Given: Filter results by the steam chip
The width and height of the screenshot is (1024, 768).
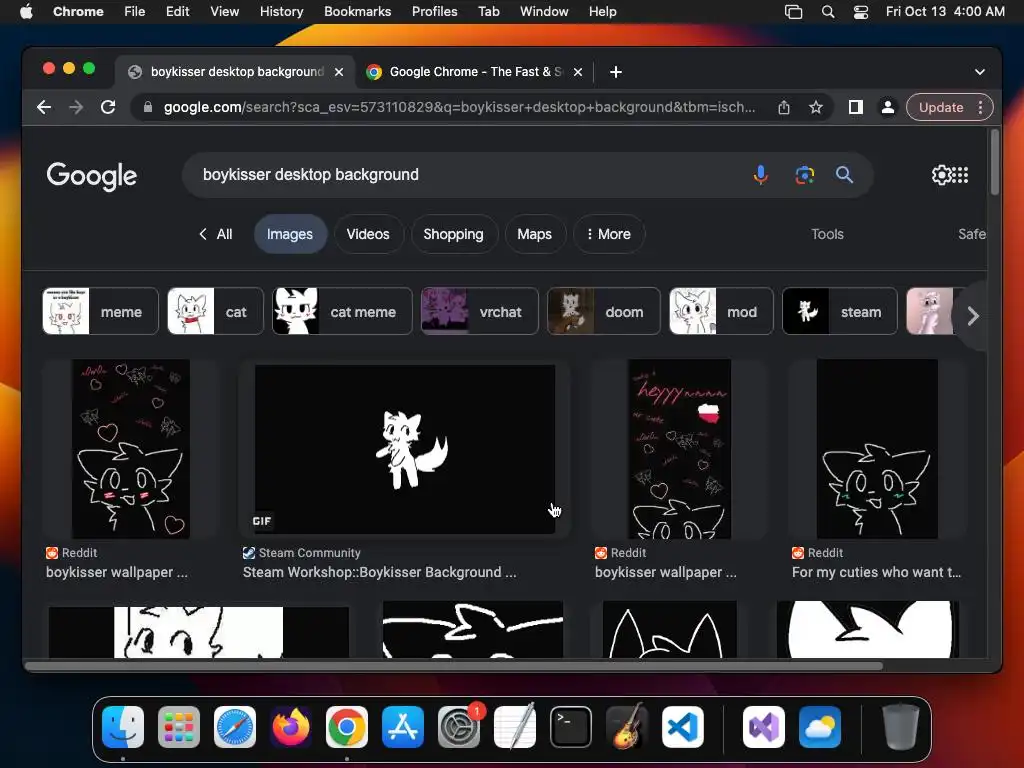Looking at the screenshot, I should click(x=840, y=312).
